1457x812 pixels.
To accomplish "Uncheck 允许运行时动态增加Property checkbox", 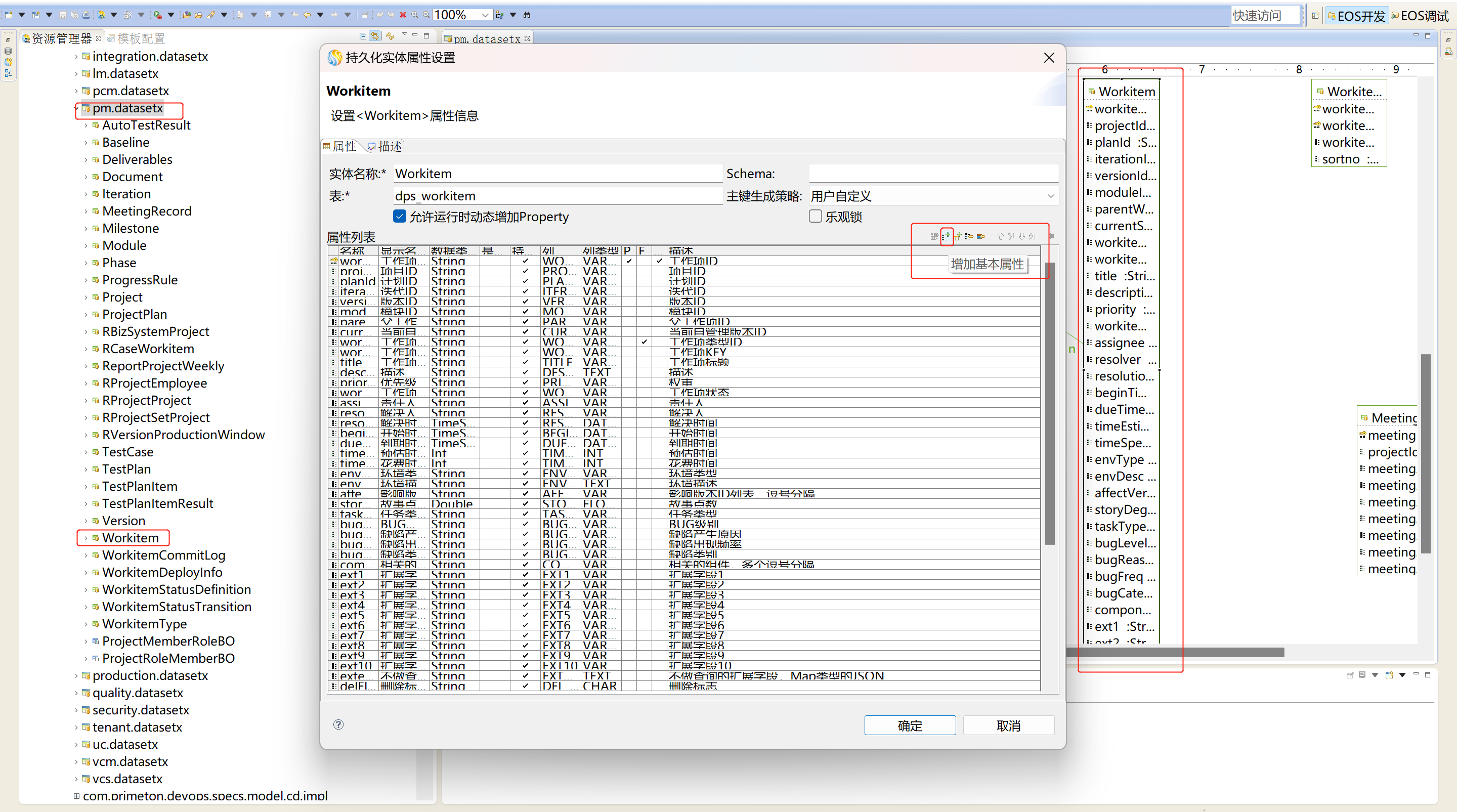I will coord(399,217).
